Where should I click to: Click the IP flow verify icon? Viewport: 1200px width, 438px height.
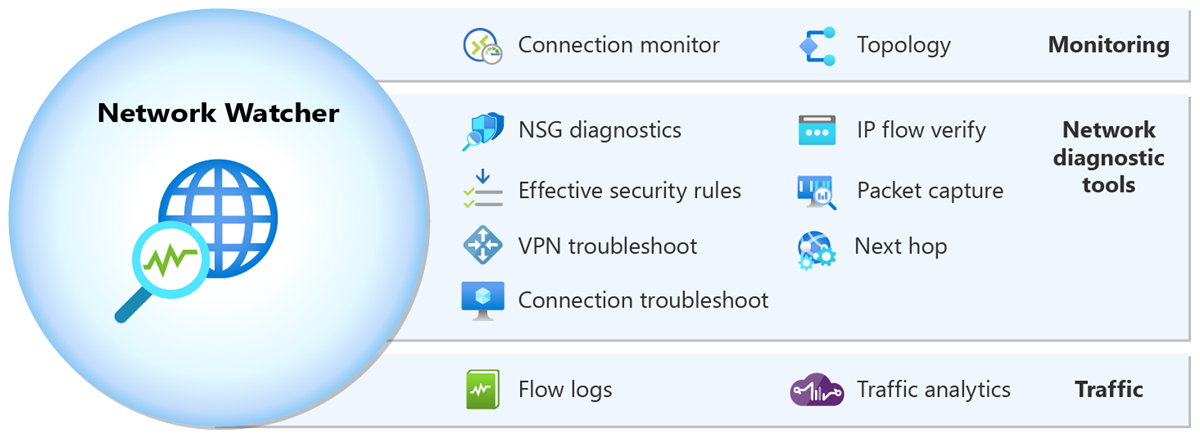click(x=817, y=131)
